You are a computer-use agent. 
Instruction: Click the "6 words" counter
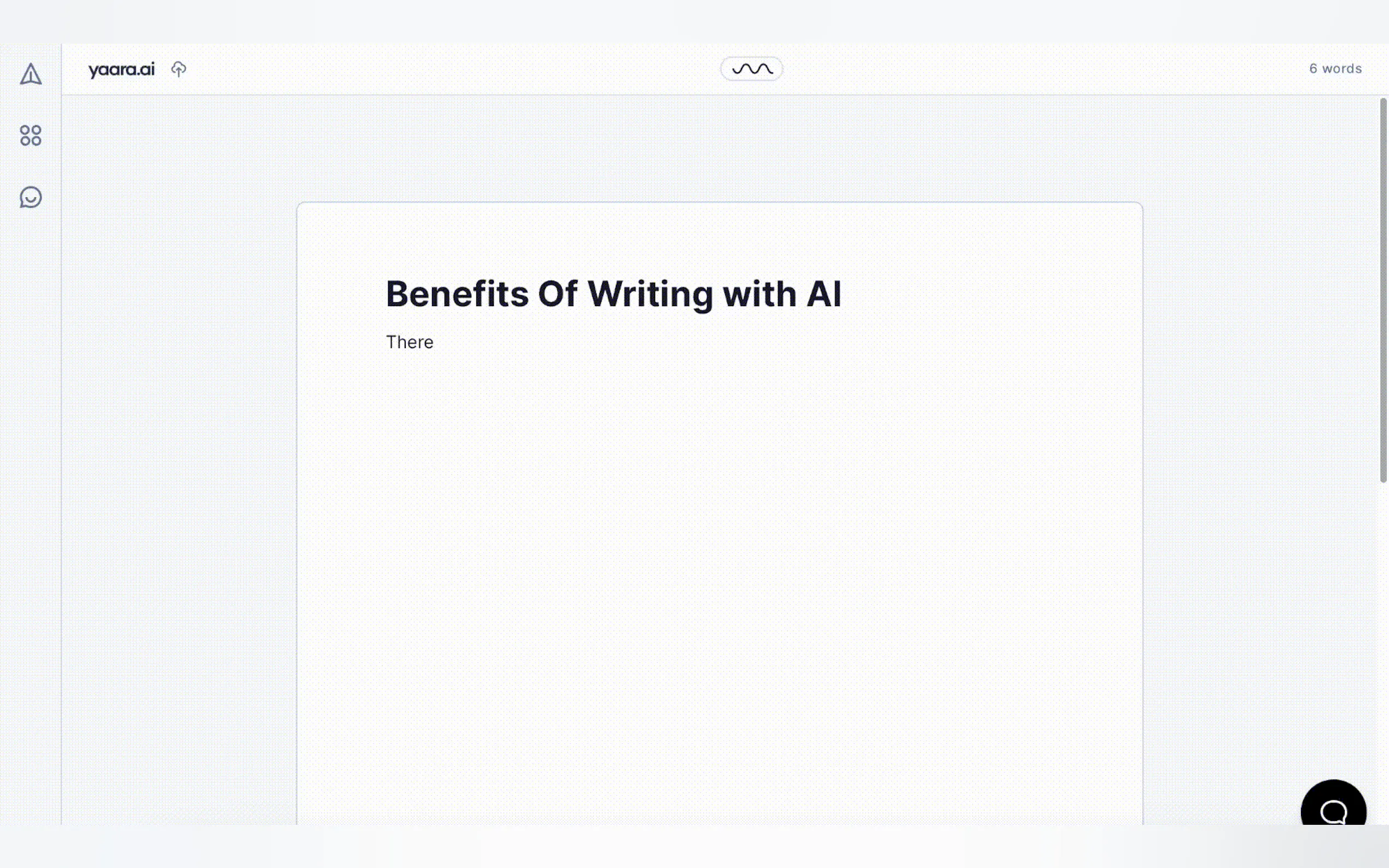point(1335,69)
